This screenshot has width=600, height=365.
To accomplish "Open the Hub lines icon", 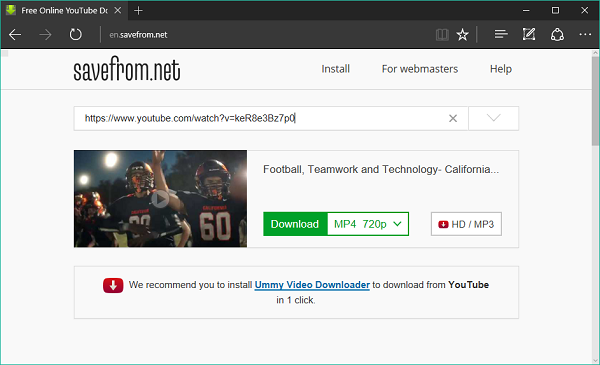I will [501, 34].
